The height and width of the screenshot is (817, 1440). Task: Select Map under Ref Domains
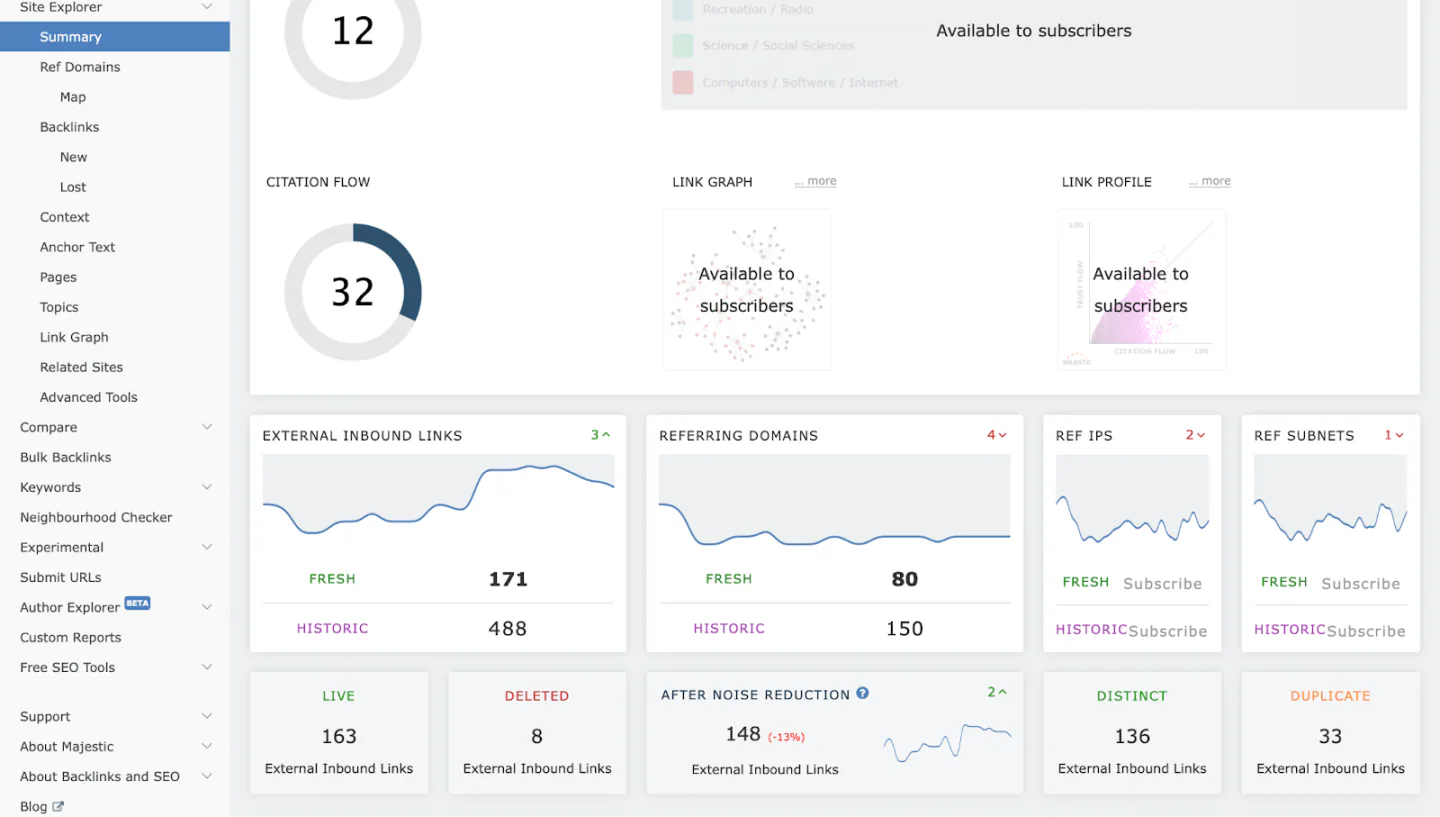[73, 97]
